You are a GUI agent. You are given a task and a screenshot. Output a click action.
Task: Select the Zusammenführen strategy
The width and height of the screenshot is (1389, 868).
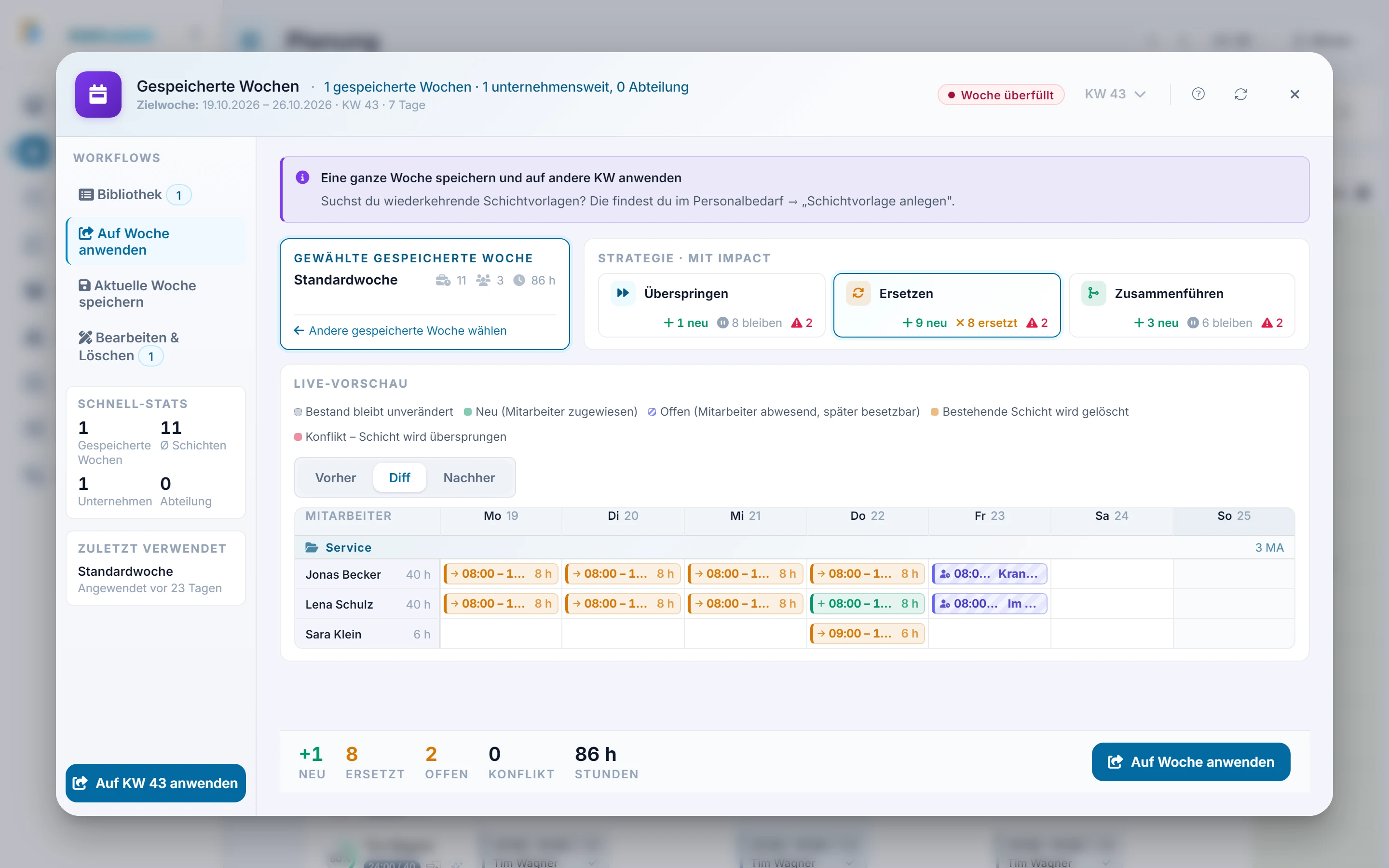point(1182,305)
